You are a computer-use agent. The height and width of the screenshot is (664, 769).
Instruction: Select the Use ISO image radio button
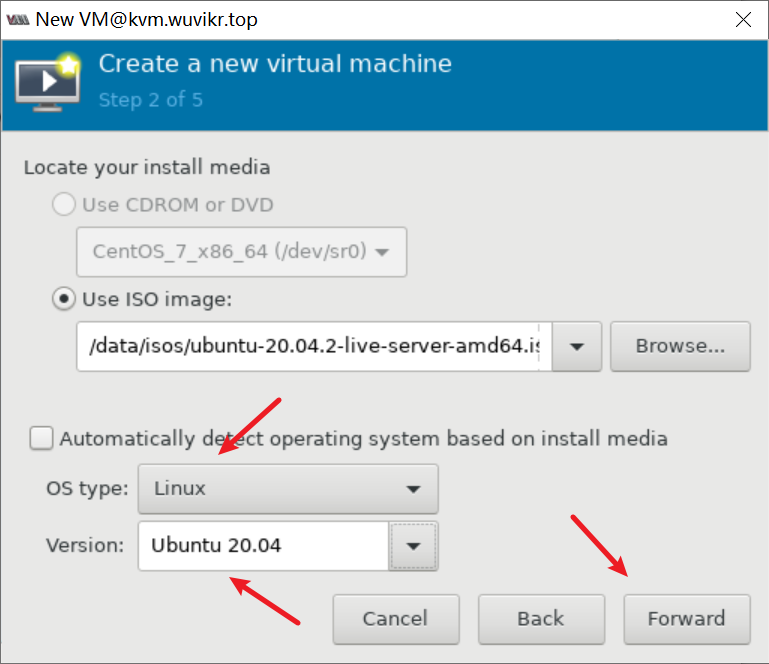64,299
